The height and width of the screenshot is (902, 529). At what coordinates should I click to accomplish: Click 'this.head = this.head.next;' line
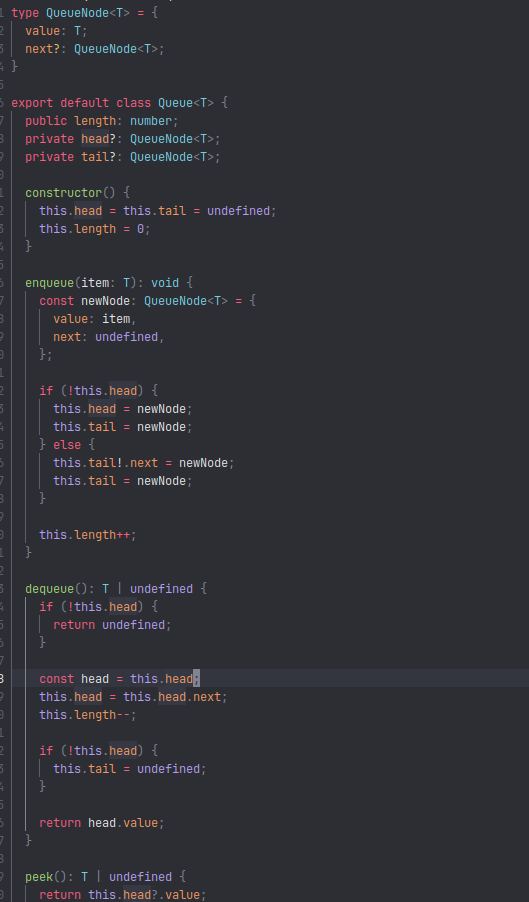click(x=133, y=697)
